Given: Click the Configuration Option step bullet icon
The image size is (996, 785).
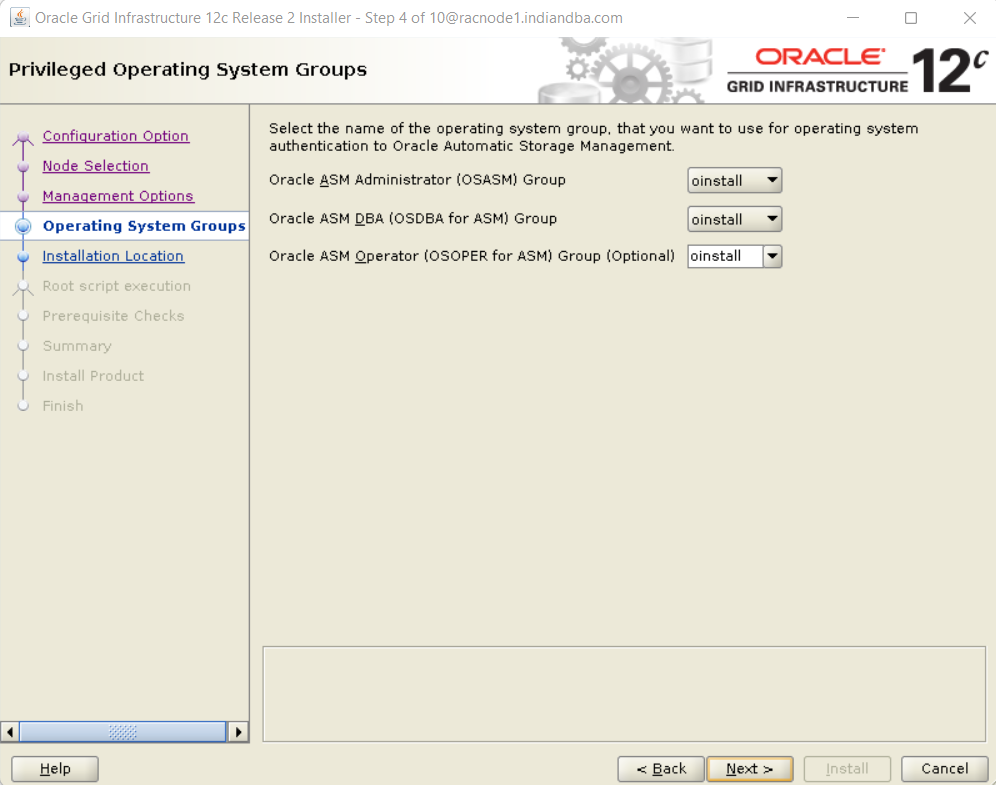Looking at the screenshot, I should tap(24, 137).
